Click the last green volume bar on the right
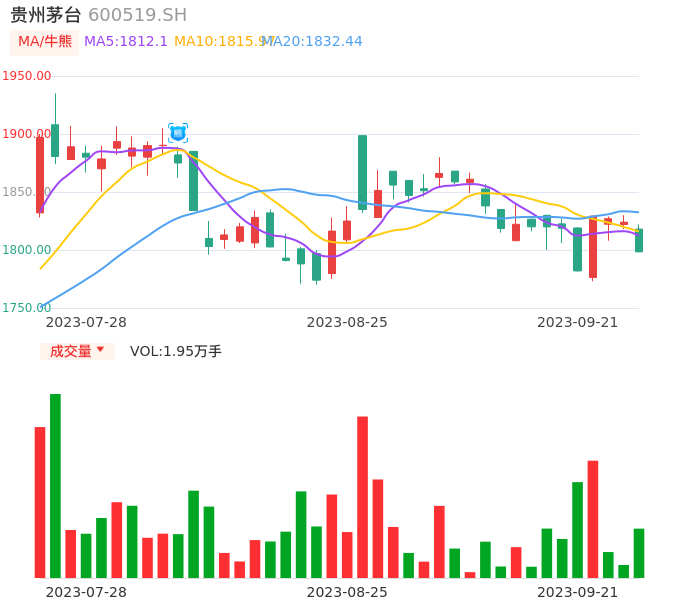686x606 pixels. [639, 553]
